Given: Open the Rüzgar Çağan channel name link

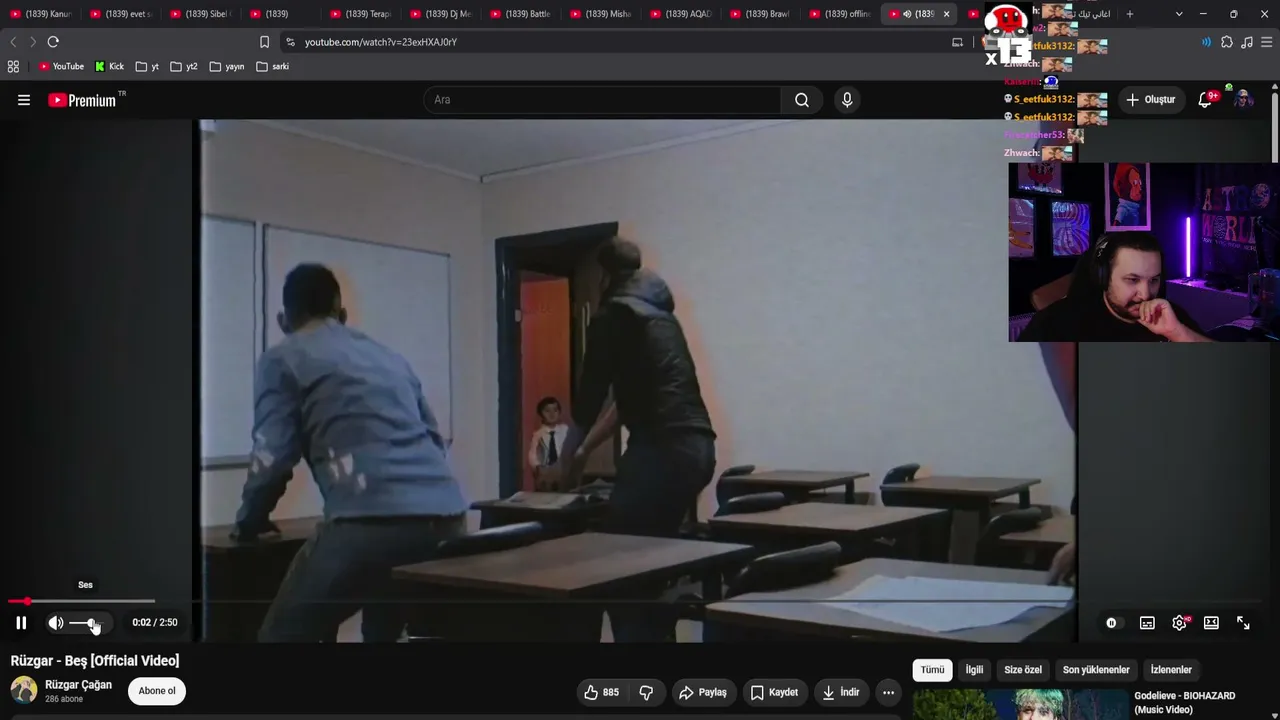Looking at the screenshot, I should [78, 685].
